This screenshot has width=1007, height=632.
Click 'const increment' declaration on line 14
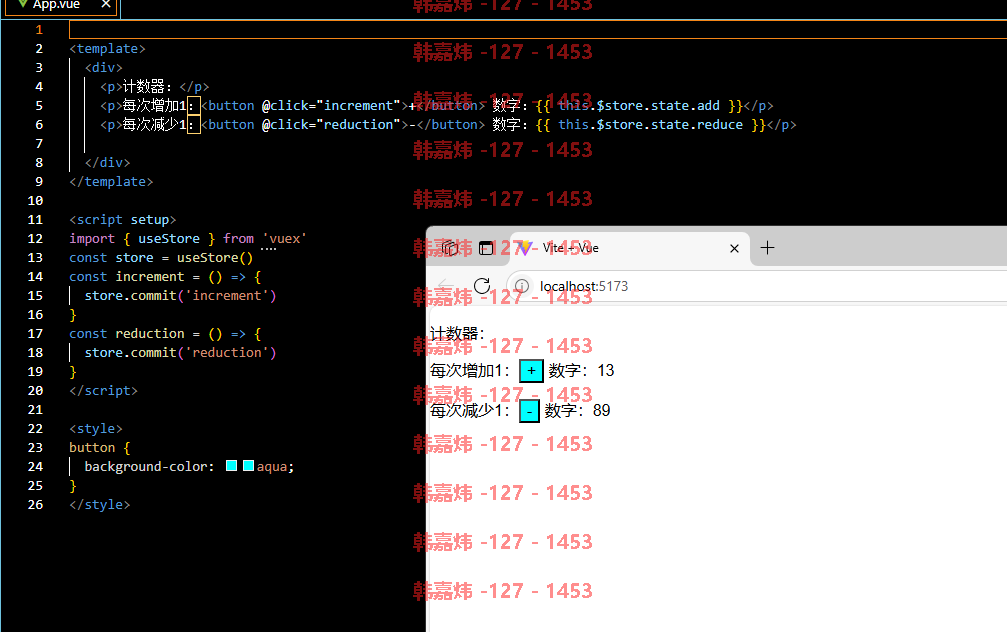point(127,277)
